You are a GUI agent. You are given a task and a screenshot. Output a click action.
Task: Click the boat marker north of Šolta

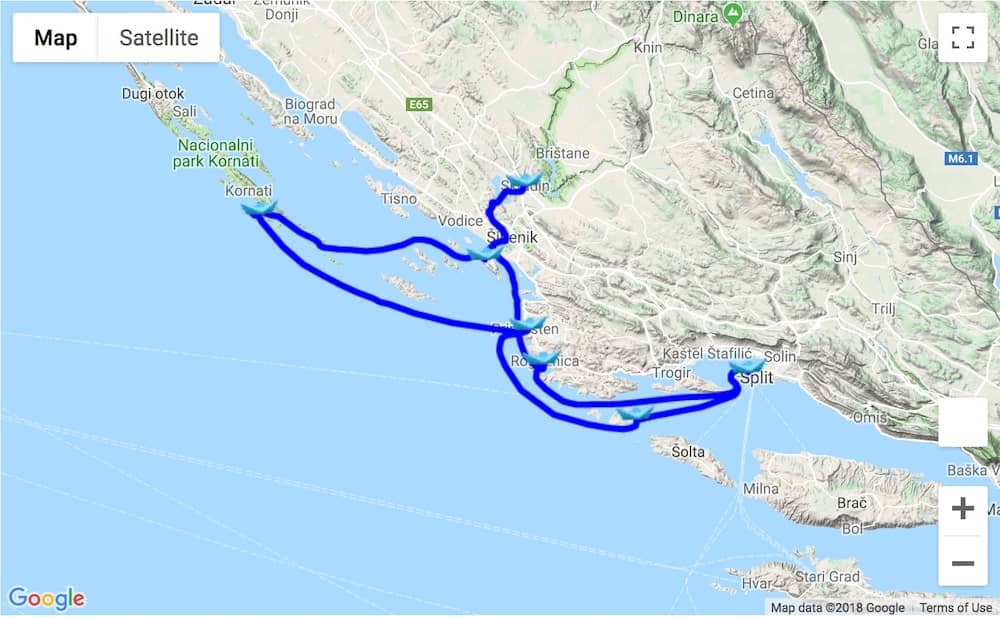(635, 413)
